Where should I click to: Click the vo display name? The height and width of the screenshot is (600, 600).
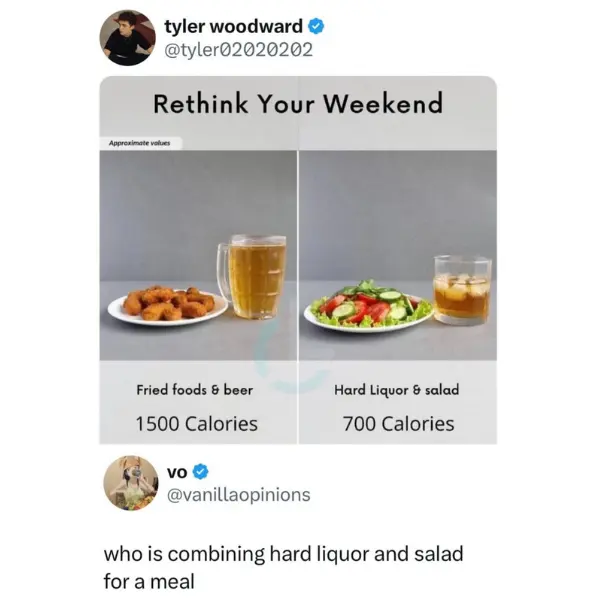tap(175, 471)
